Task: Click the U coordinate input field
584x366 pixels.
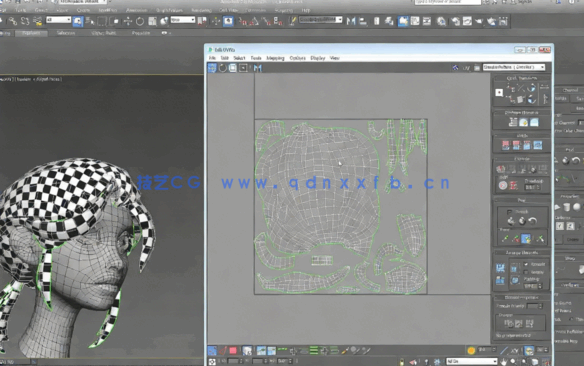Action: (x=234, y=361)
